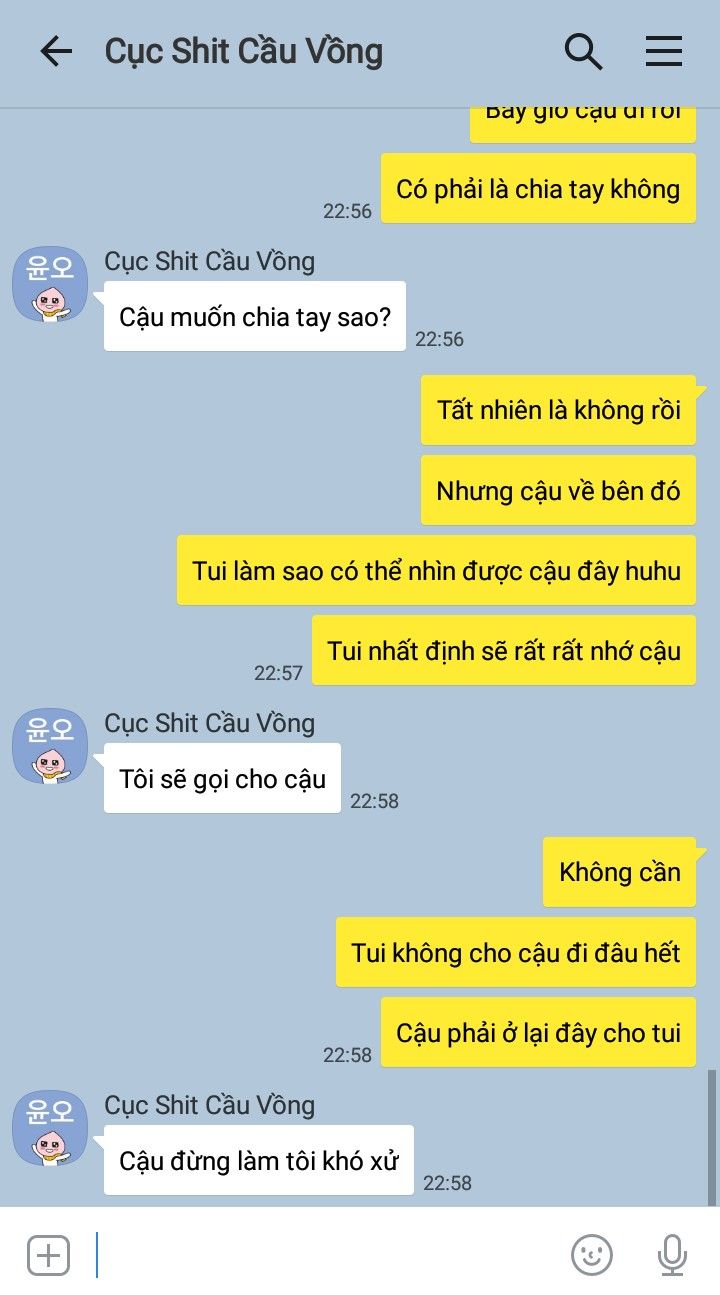This screenshot has height=1295, width=720.
Task: Open chat search with magnifier icon
Action: point(583,52)
